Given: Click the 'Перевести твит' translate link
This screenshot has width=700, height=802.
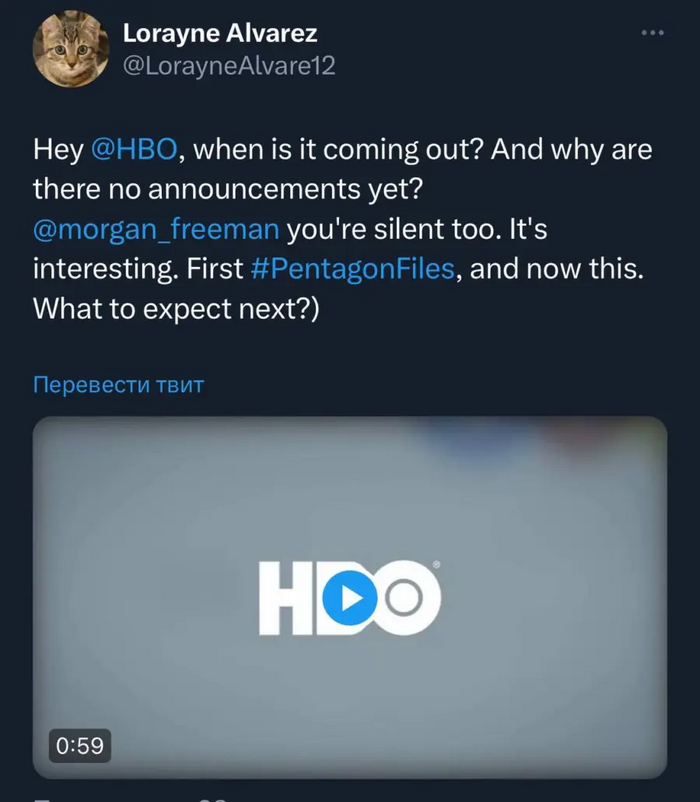Looking at the screenshot, I should pos(118,385).
